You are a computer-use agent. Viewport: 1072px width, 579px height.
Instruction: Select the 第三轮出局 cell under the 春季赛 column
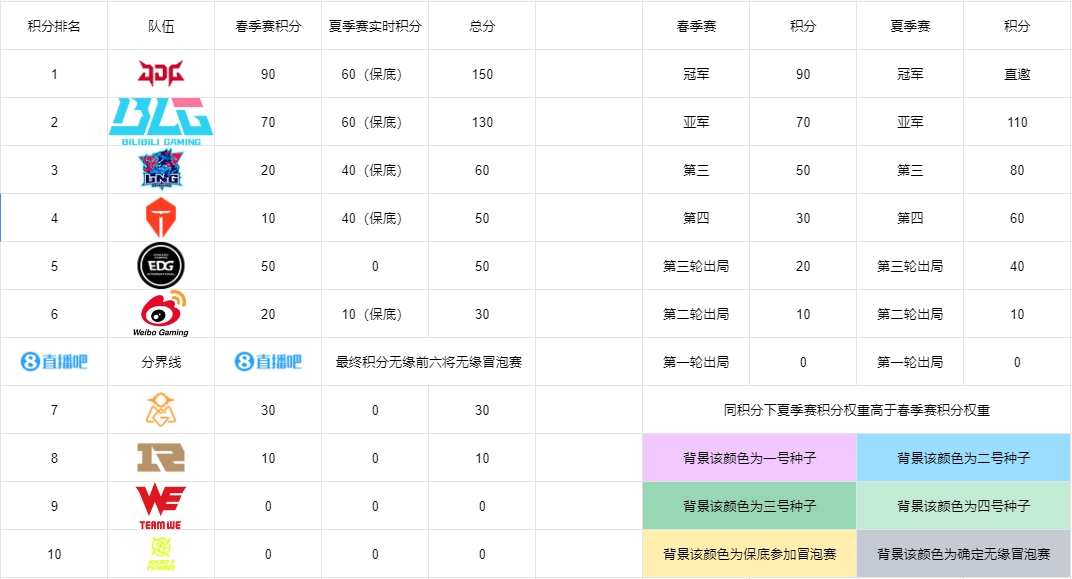coord(696,266)
